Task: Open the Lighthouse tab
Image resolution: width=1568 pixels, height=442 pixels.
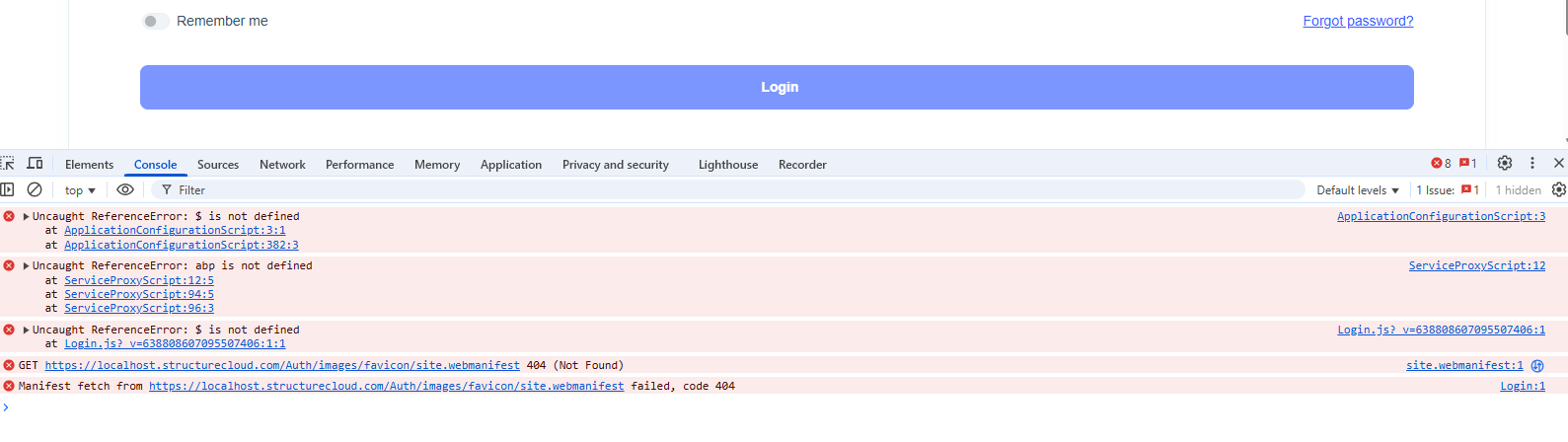Action: point(728,165)
